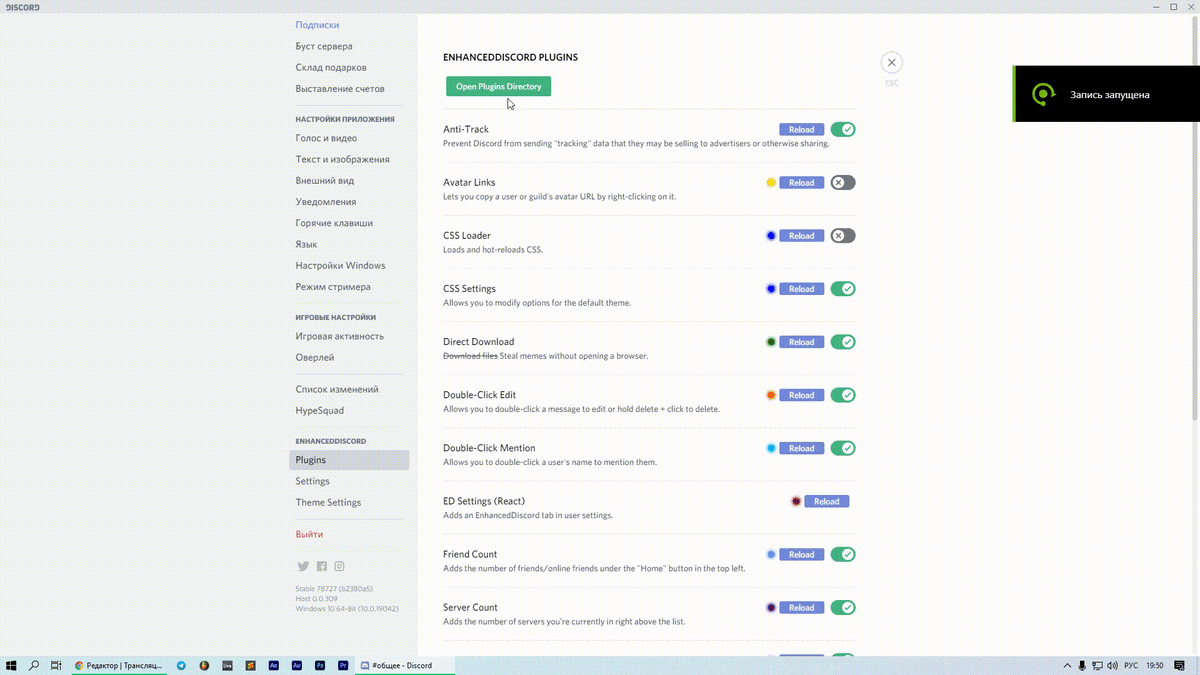Show hidden system tray icons

(x=1065, y=665)
